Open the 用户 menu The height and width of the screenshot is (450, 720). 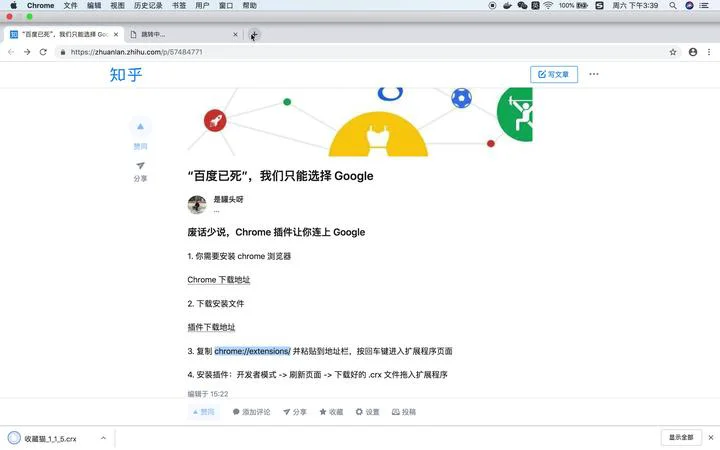(x=202, y=6)
